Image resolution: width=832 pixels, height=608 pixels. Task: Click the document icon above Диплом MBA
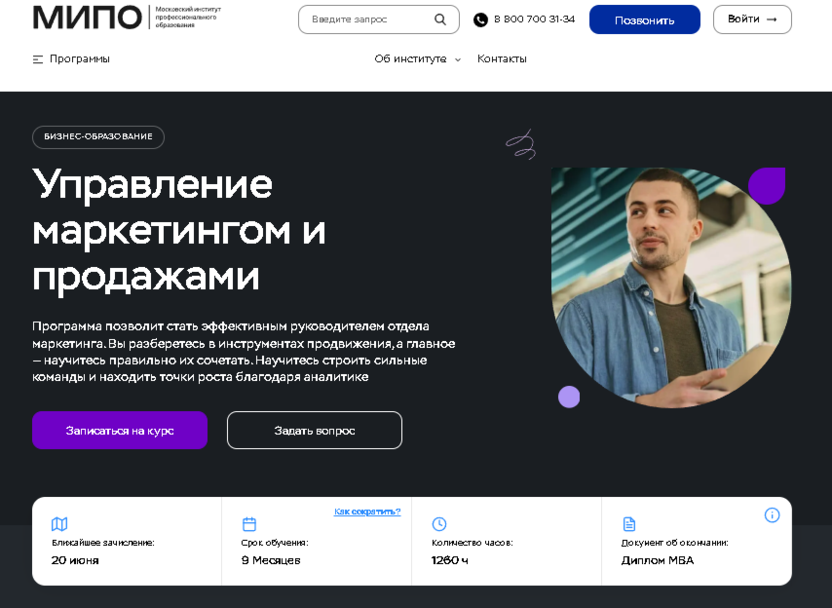(x=629, y=524)
